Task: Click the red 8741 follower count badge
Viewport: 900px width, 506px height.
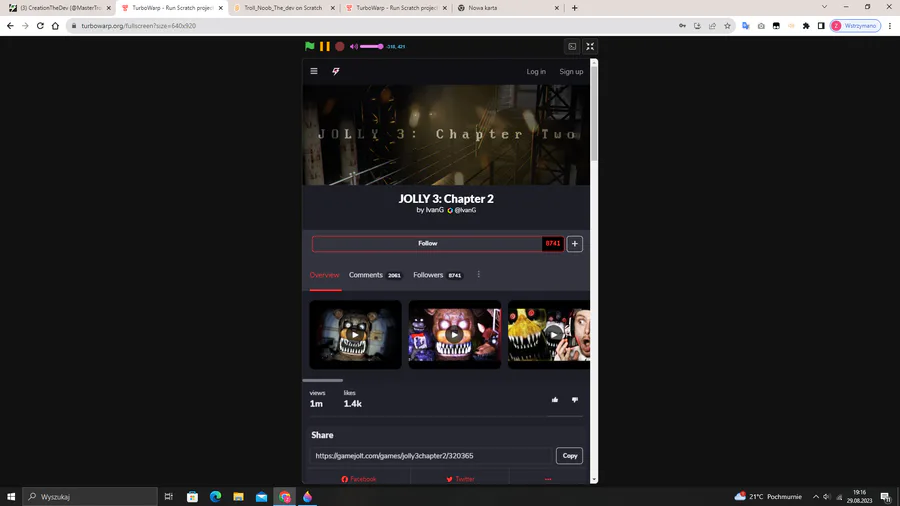Action: coord(553,243)
